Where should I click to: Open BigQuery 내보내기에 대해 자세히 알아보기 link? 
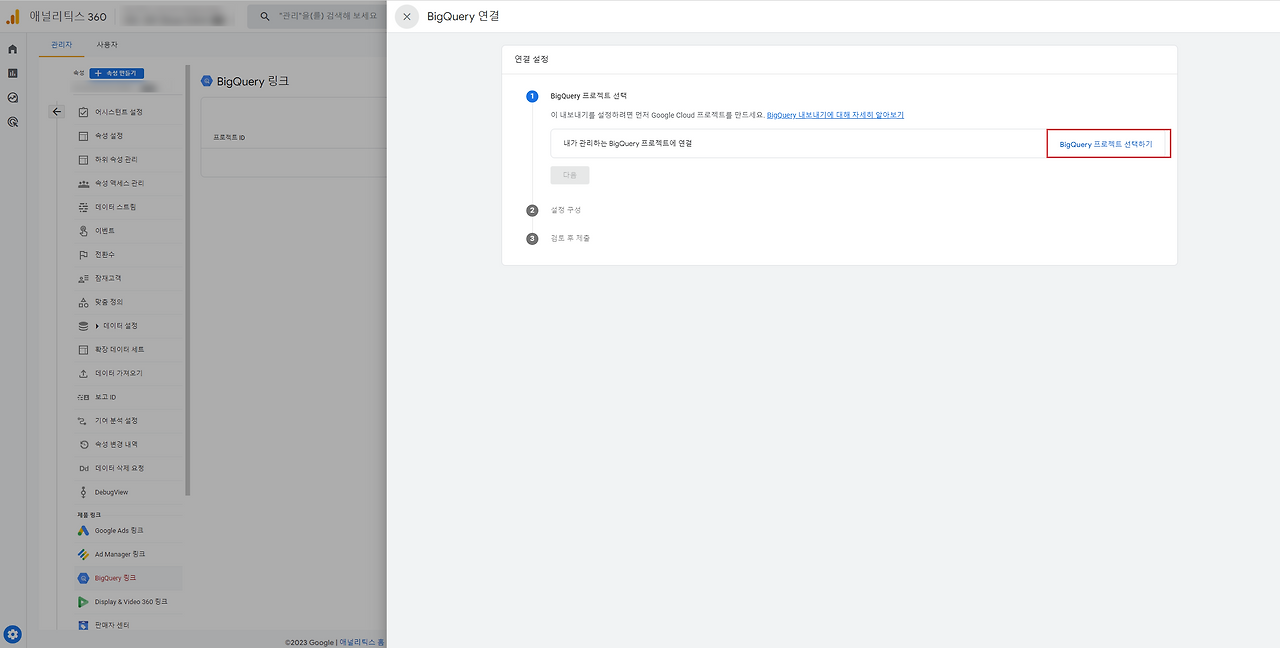click(835, 115)
